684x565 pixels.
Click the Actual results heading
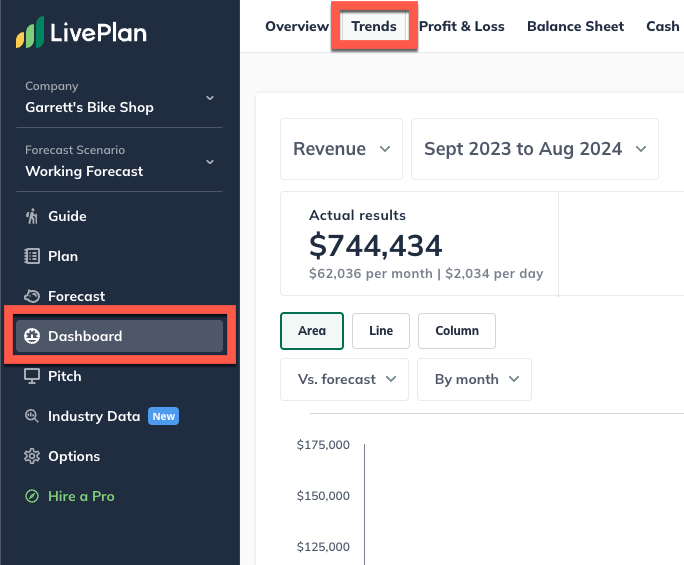coord(357,215)
